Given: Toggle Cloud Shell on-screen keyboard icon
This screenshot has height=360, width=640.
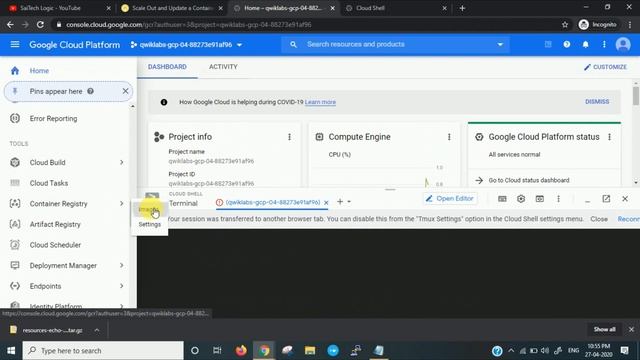Looking at the screenshot, I should pos(502,199).
